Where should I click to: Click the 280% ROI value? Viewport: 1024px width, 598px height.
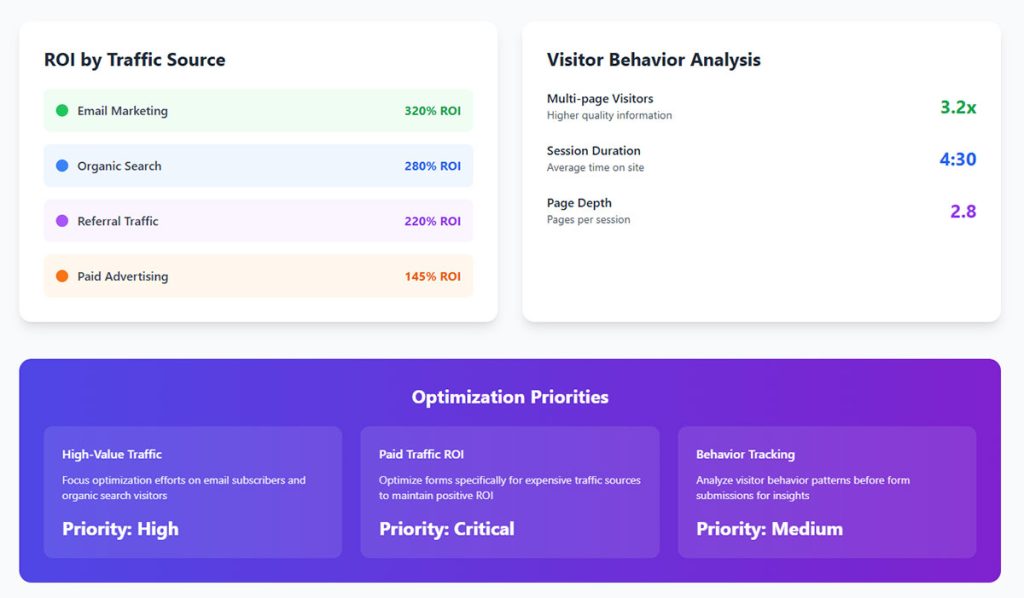(x=432, y=166)
